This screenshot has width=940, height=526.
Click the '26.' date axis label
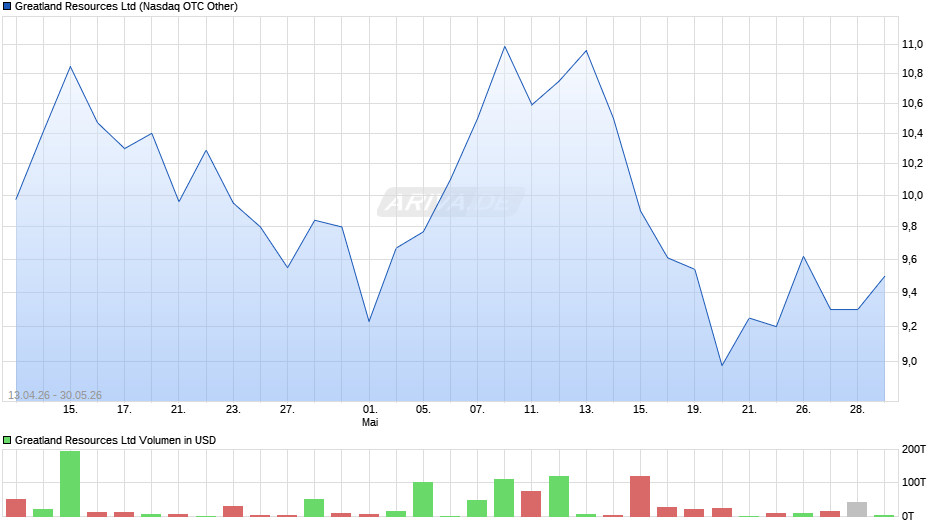(x=803, y=410)
